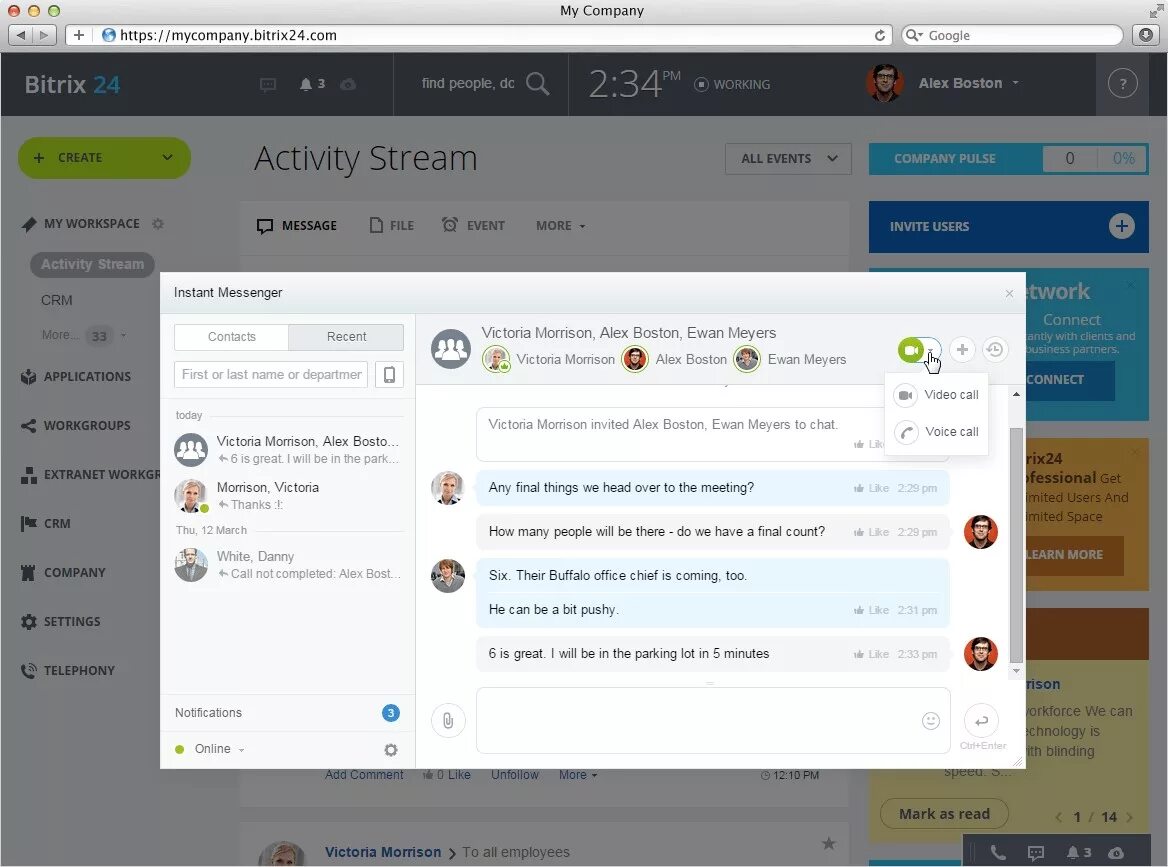This screenshot has width=1168, height=867.
Task: Expand the CREATE dropdown chevron
Action: point(168,158)
